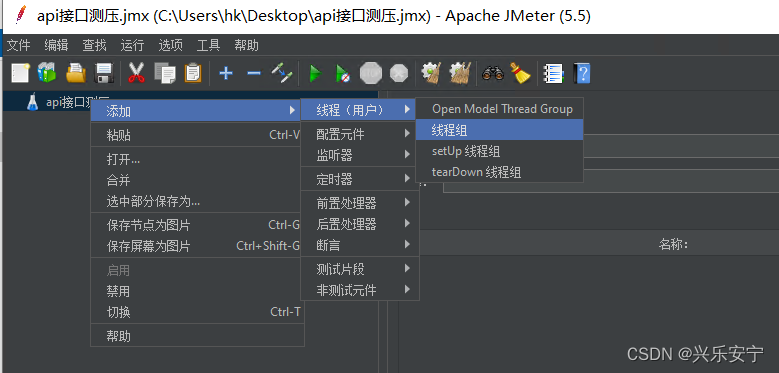The height and width of the screenshot is (373, 779).
Task: Click the Cut scissors icon
Action: coord(136,74)
